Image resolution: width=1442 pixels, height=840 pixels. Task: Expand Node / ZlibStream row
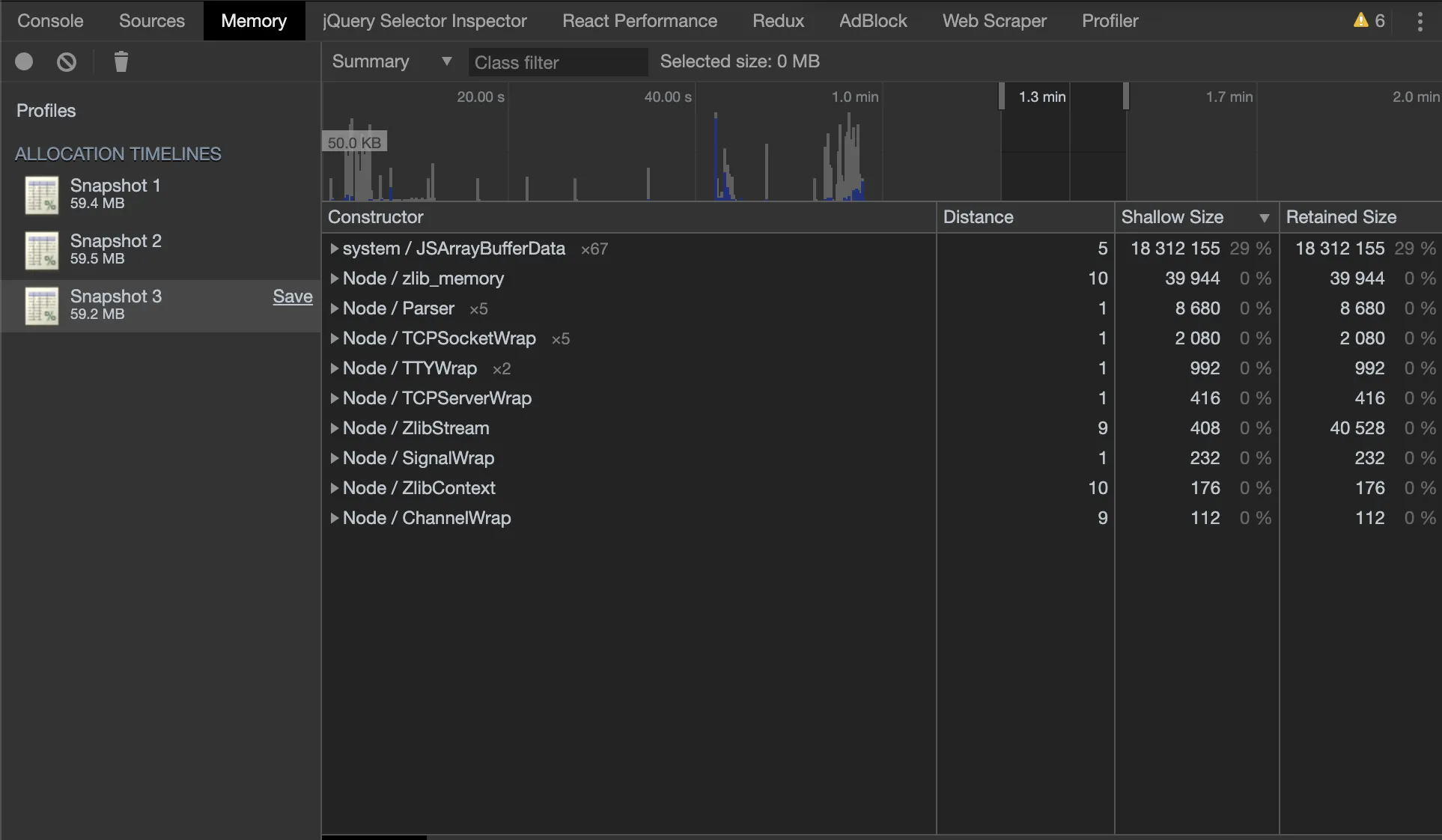click(334, 428)
